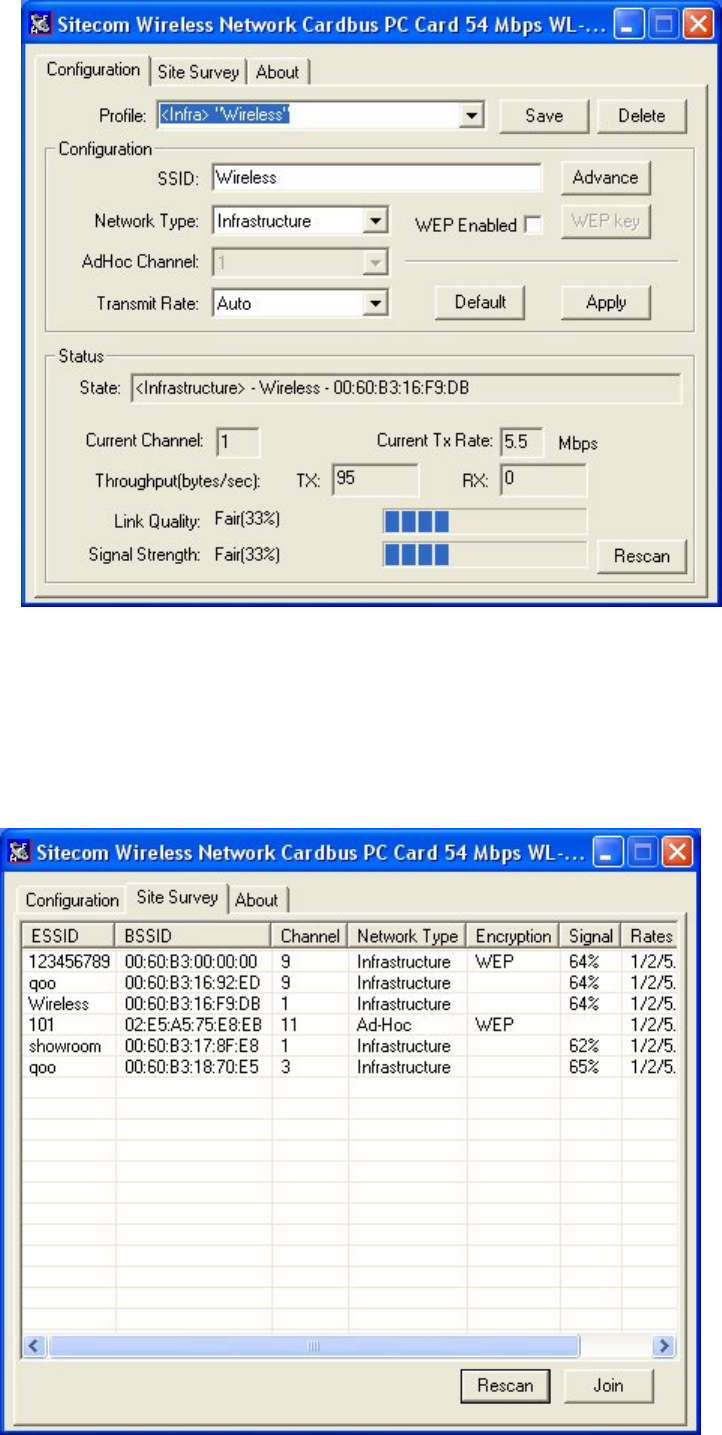Select Site Survey tab in bottom window
This screenshot has width=722, height=1435.
click(x=176, y=897)
